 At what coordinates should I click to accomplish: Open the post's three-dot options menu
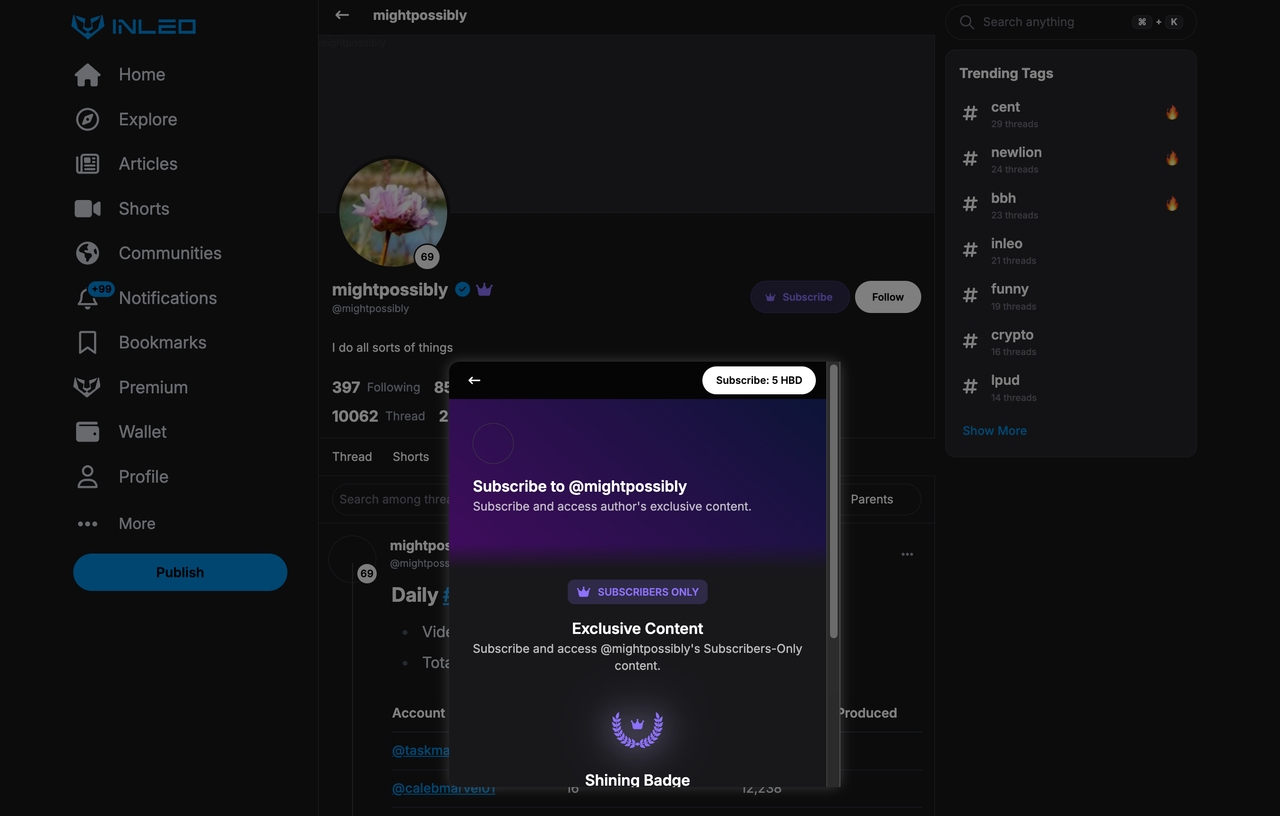(907, 554)
